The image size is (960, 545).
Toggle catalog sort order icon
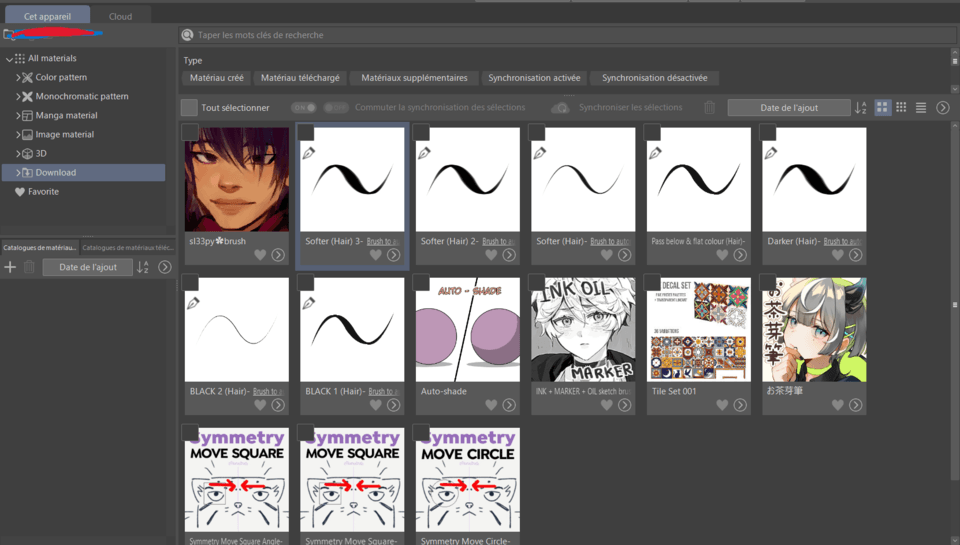coord(143,267)
